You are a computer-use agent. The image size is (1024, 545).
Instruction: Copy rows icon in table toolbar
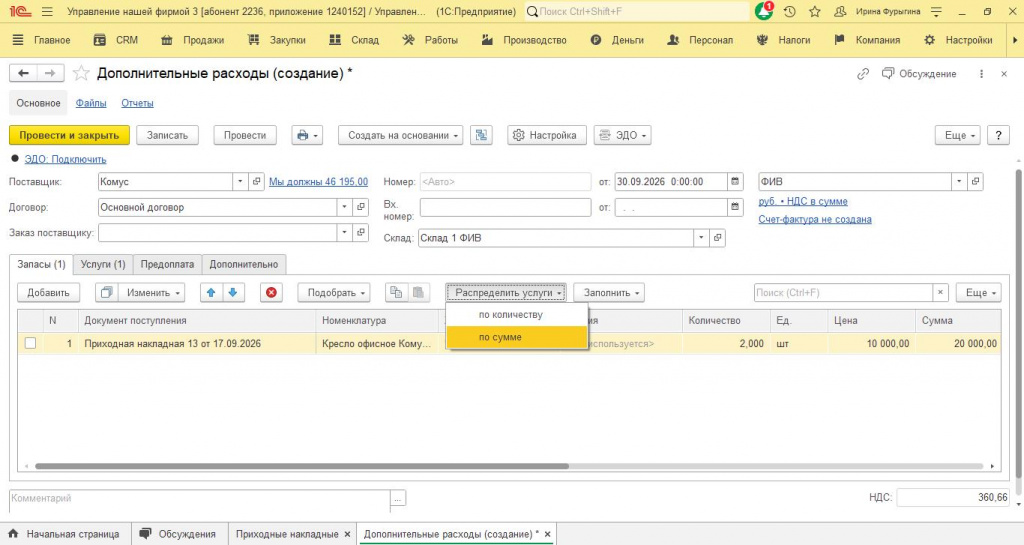point(396,292)
